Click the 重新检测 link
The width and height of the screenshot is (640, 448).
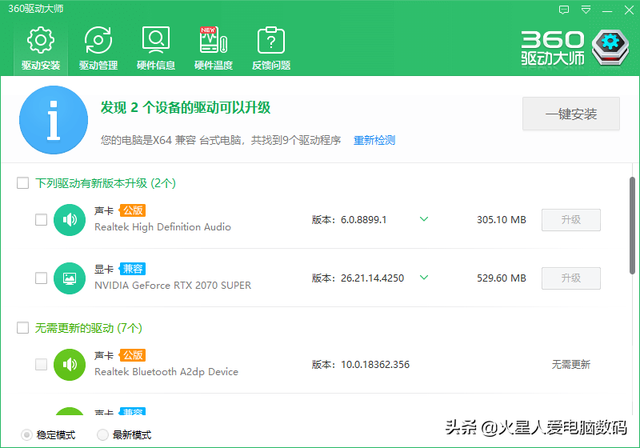point(374,140)
